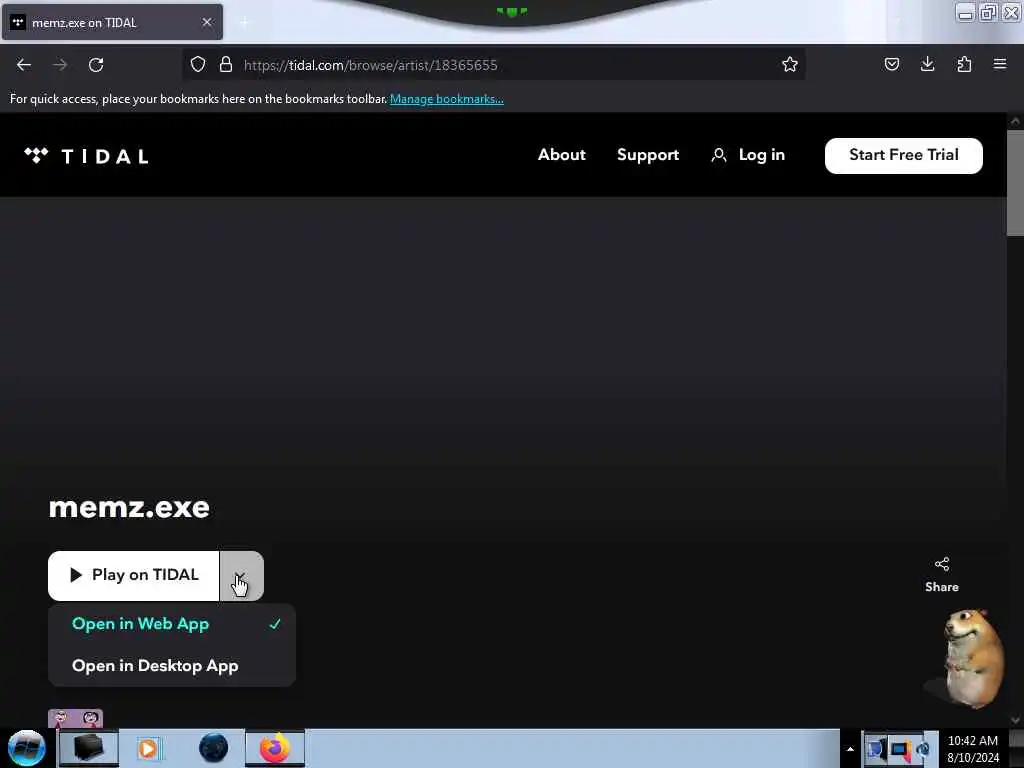Click the last system tray icon beside clock
Image resolution: width=1024 pixels, height=768 pixels.
tap(923, 749)
